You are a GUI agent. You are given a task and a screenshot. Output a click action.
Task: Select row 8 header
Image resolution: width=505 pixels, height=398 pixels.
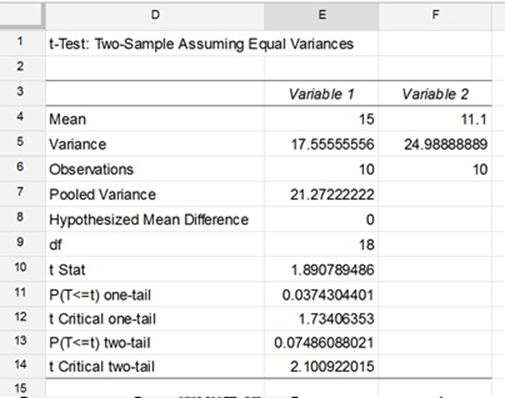tap(21, 218)
